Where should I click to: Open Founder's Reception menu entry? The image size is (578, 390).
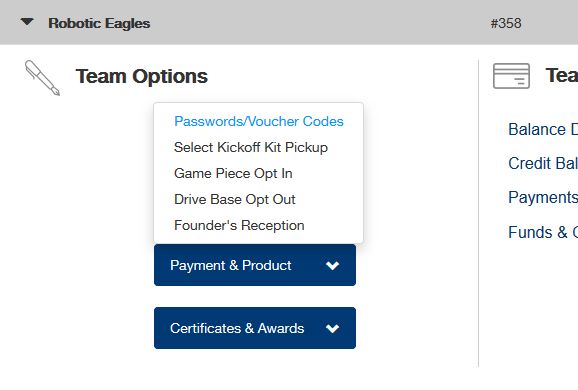point(239,225)
